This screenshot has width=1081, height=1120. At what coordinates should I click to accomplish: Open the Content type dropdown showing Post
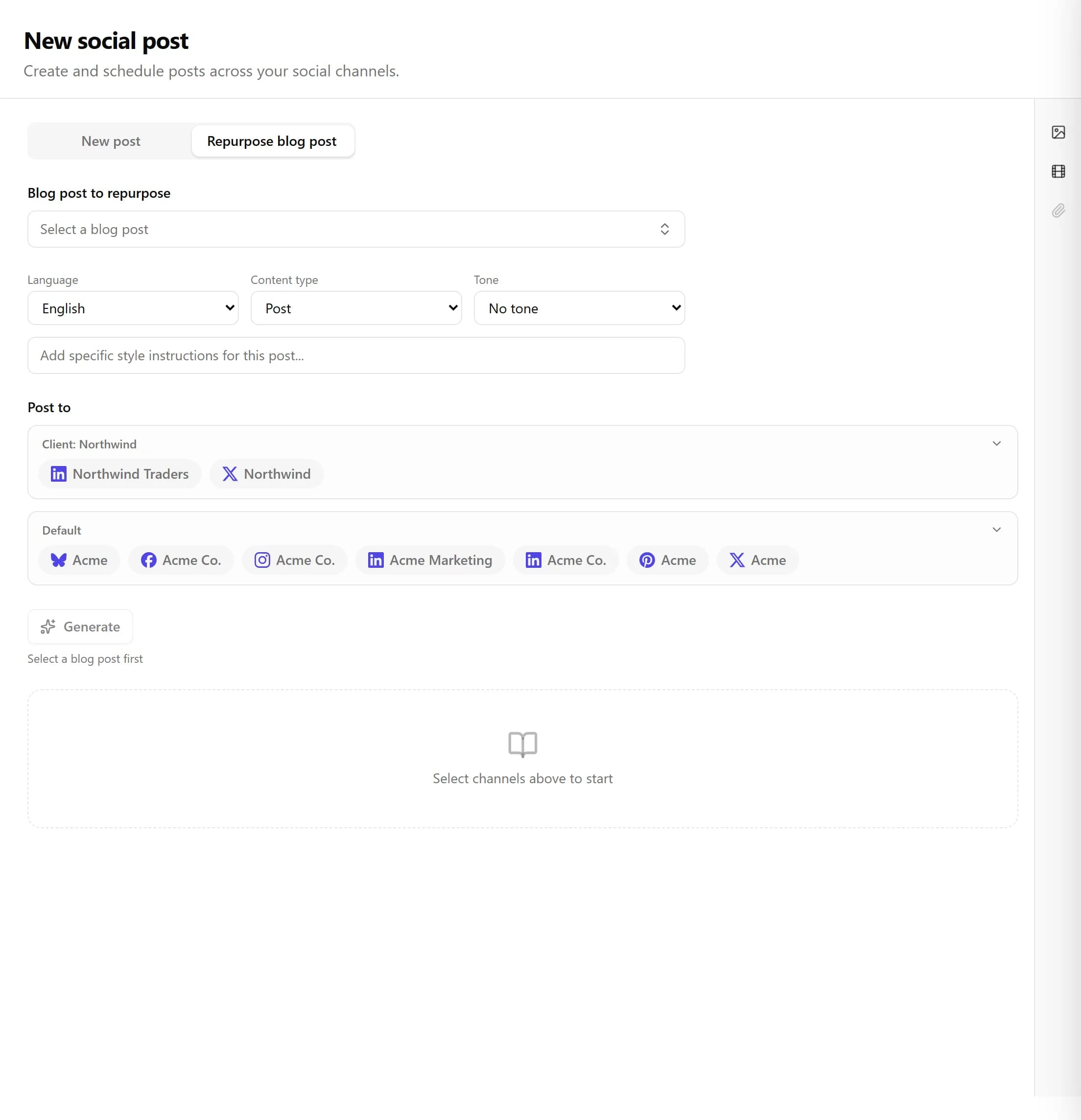(356, 308)
